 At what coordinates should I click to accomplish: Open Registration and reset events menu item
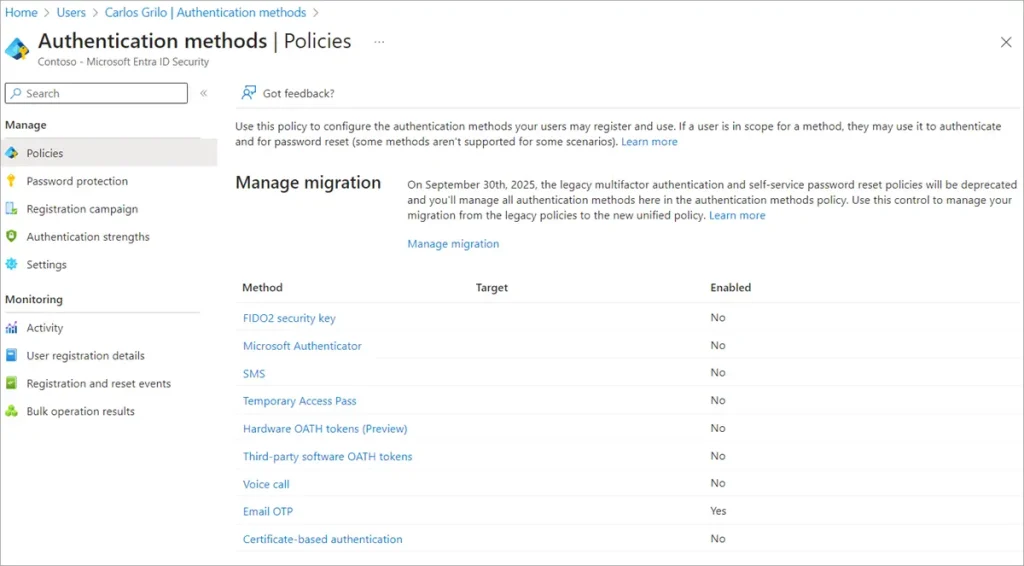(98, 383)
